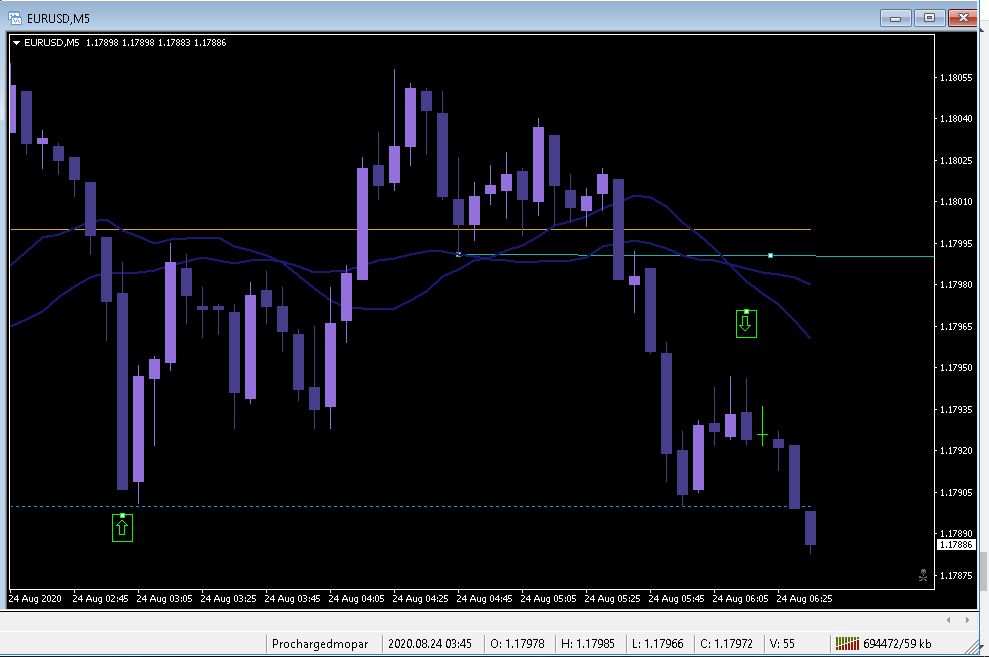Close the EURUSD,M5 chart window

[963, 18]
